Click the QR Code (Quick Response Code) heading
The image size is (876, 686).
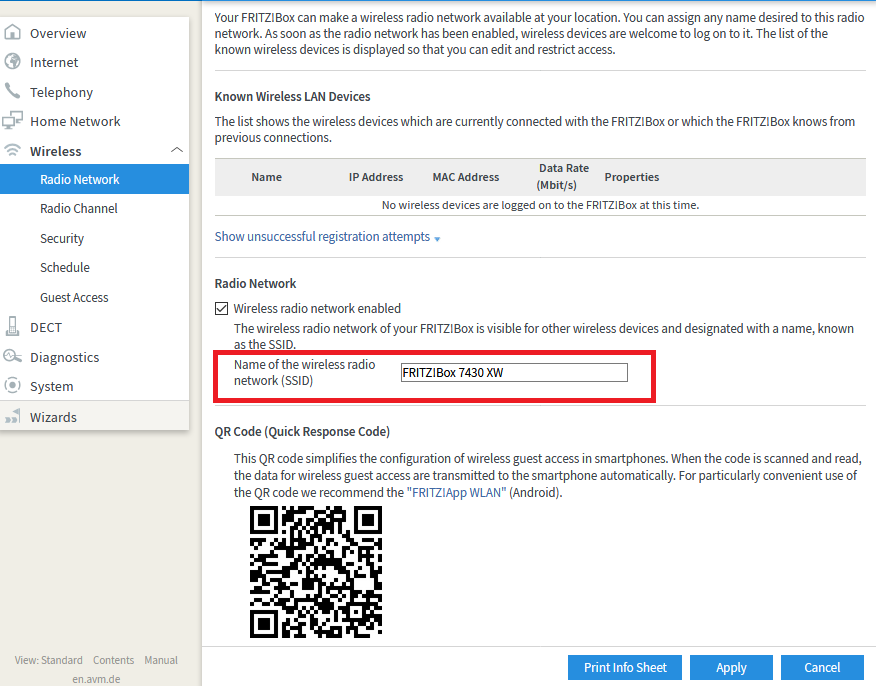pos(302,432)
